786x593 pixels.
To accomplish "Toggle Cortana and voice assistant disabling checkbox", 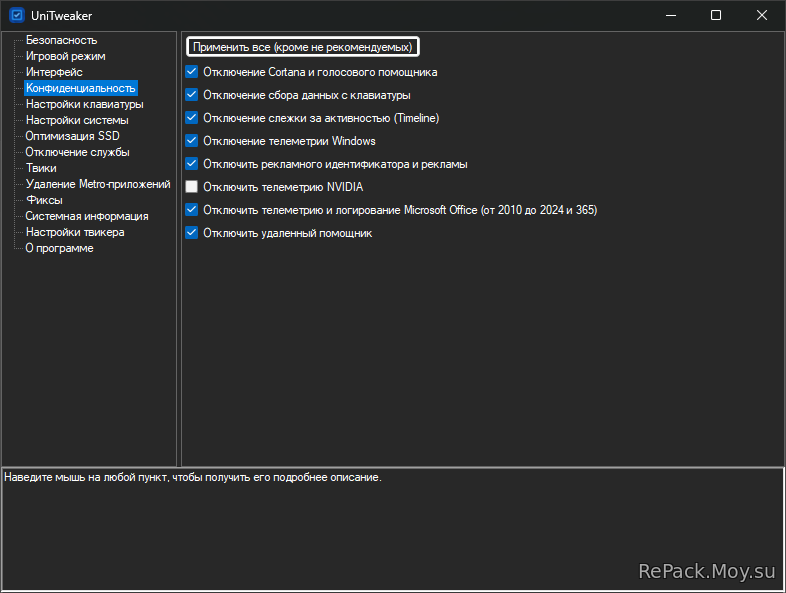I will [191, 72].
